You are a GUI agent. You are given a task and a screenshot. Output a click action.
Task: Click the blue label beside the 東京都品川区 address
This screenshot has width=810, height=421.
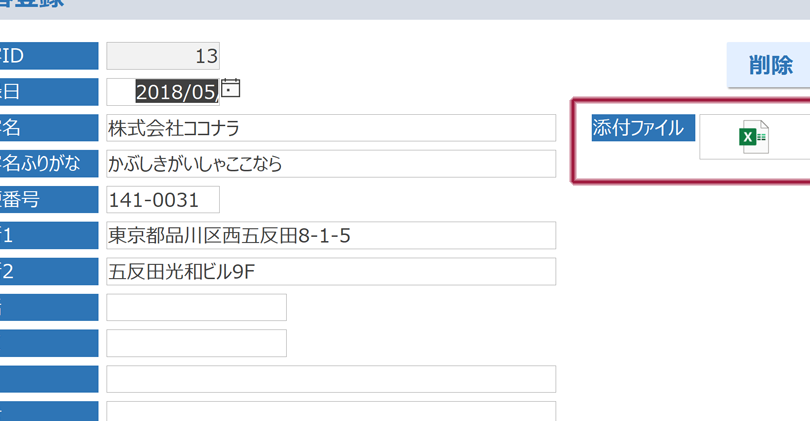pos(48,236)
